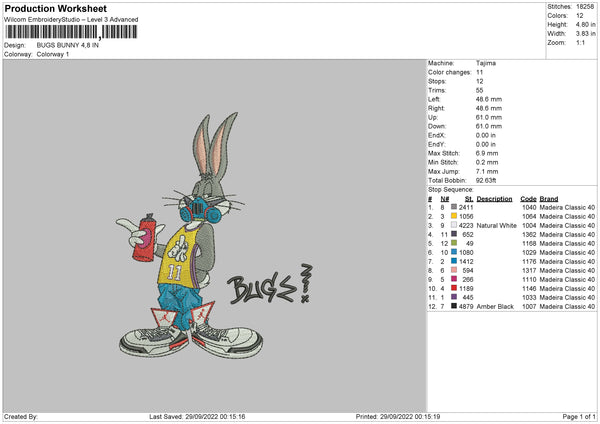Click stitch count 2411 in stop 1
Image resolution: width=600 pixels, height=424 pixels.
coord(466,207)
